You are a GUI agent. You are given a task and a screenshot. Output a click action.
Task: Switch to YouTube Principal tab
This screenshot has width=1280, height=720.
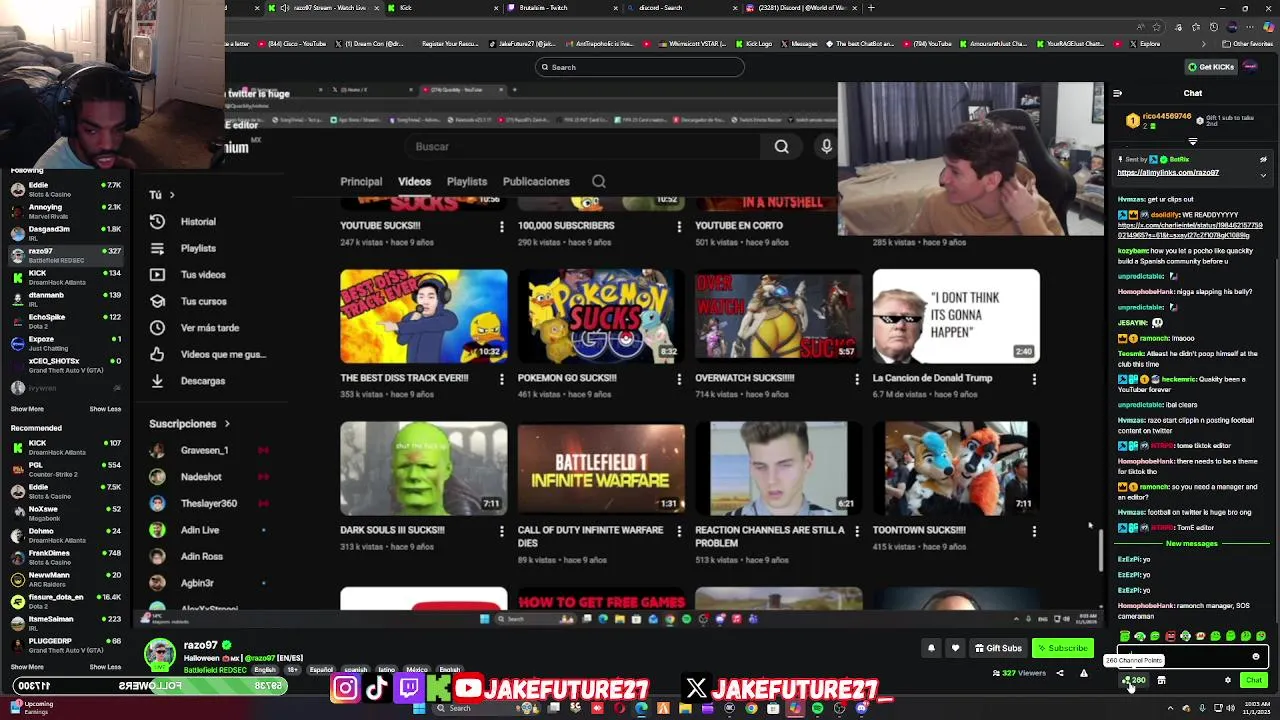pyautogui.click(x=361, y=182)
